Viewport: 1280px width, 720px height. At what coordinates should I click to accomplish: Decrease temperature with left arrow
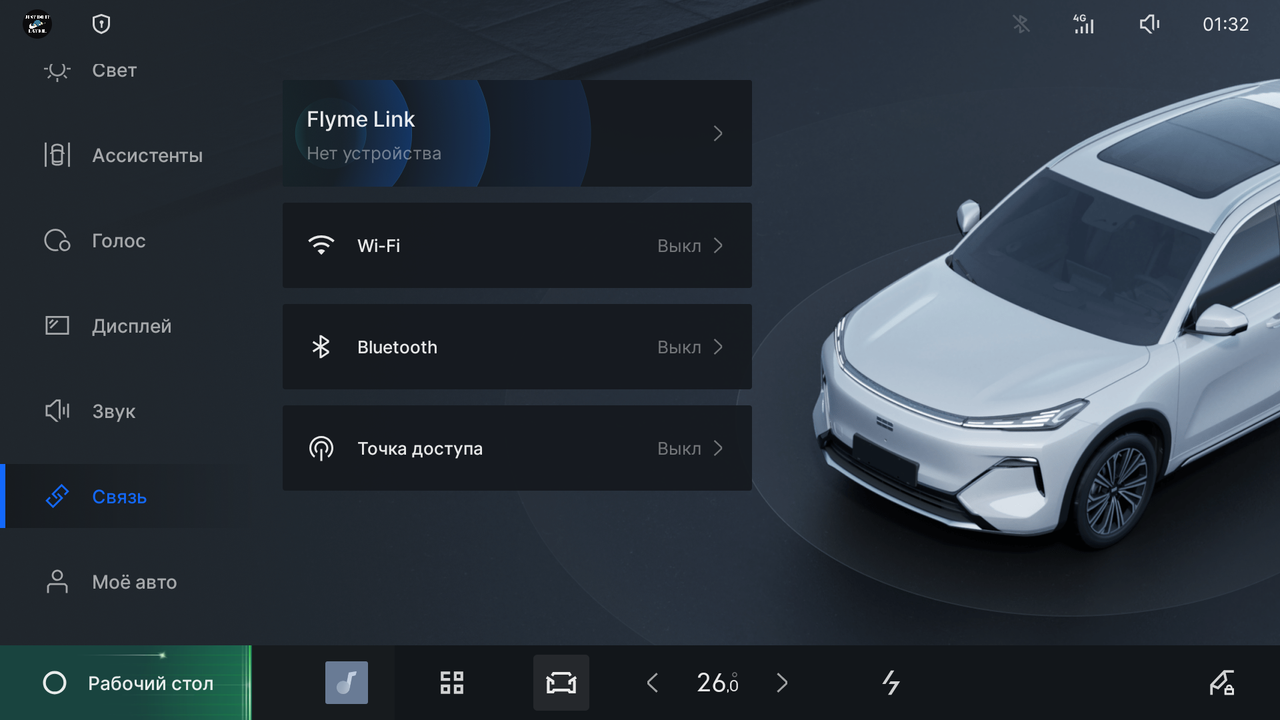[652, 683]
